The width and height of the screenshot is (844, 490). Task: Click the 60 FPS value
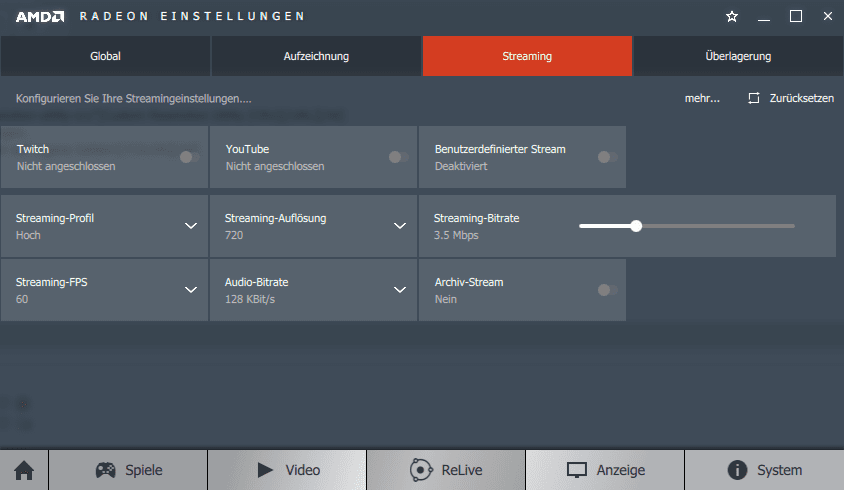(x=22, y=299)
